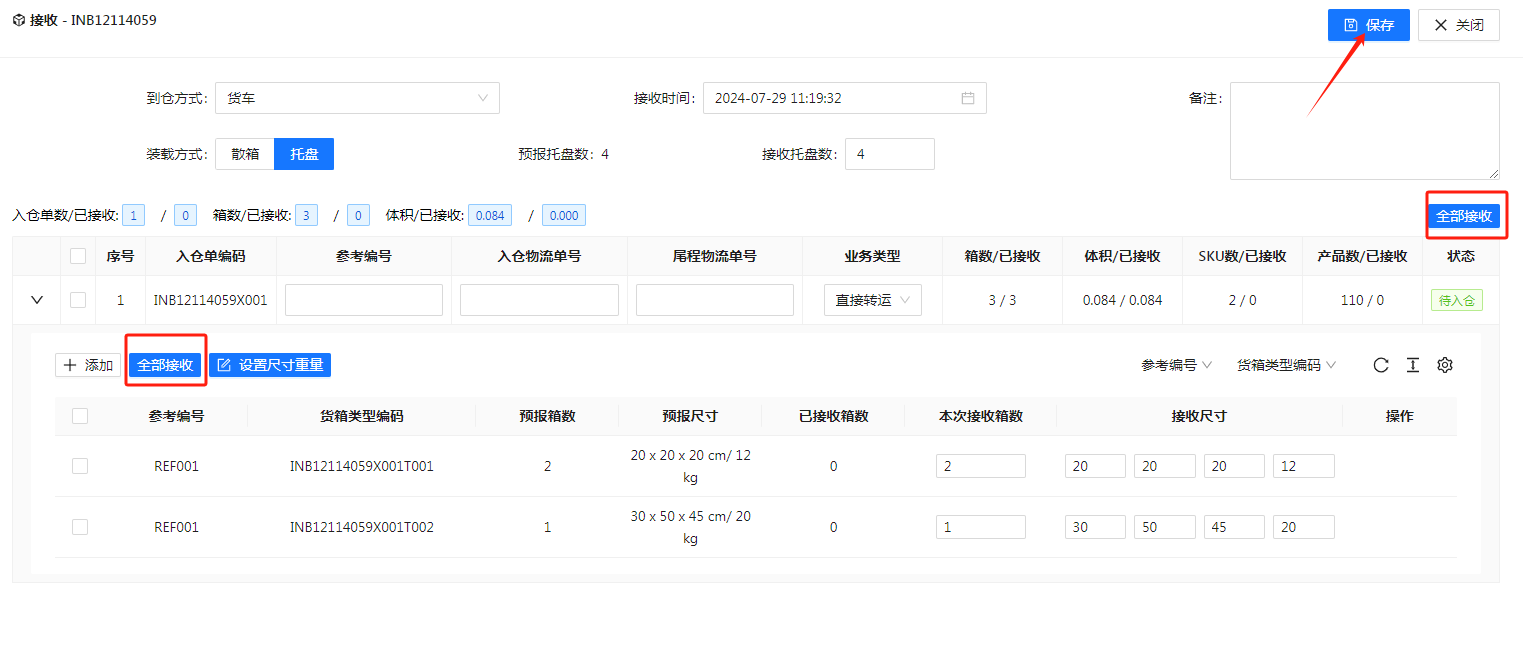The width and height of the screenshot is (1523, 645).
Task: Click the length input 30 in T002 row
Action: (1096, 527)
